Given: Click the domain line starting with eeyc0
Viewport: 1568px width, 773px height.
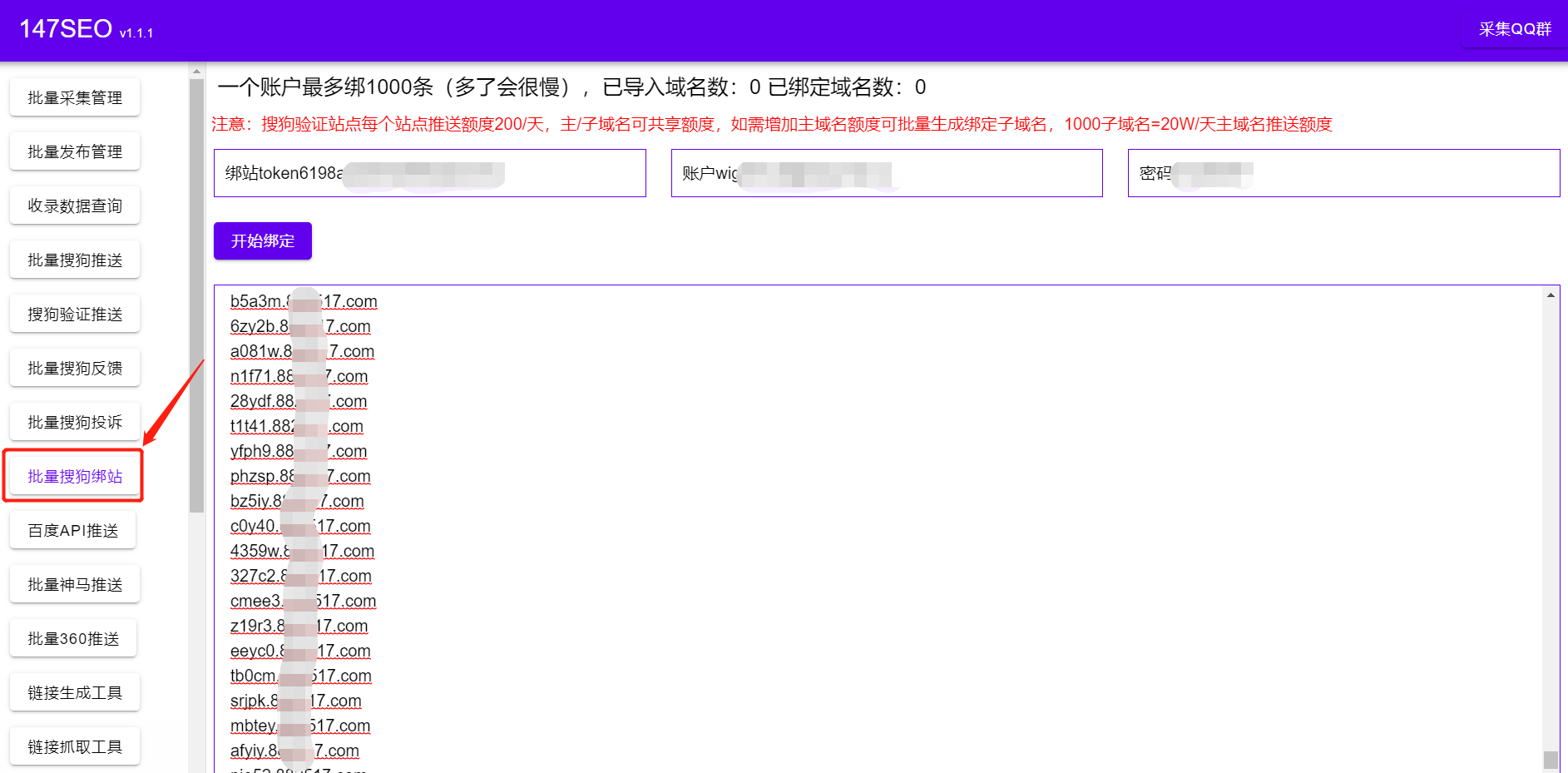Looking at the screenshot, I should [300, 651].
